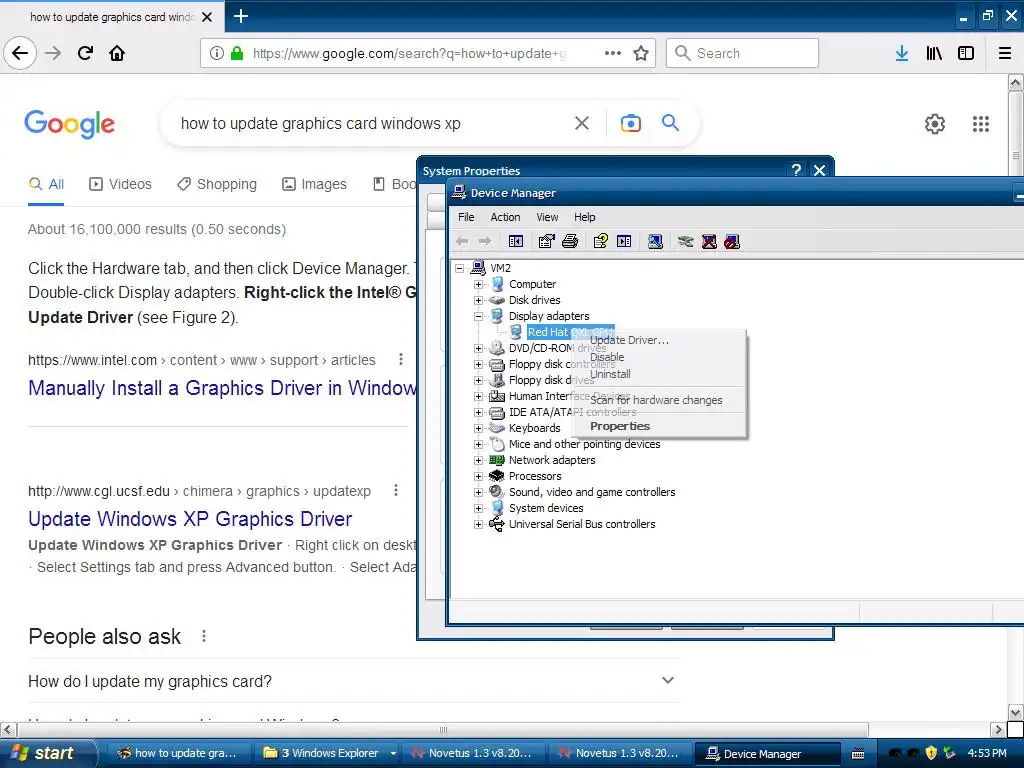This screenshot has height=768, width=1024.
Task: Expand the Network adapters node
Action: (478, 460)
